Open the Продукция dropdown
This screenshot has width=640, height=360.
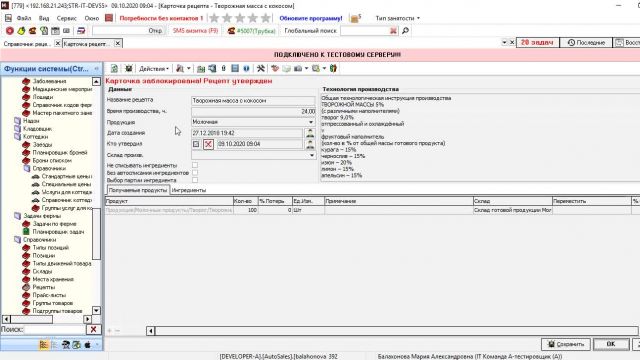311,122
